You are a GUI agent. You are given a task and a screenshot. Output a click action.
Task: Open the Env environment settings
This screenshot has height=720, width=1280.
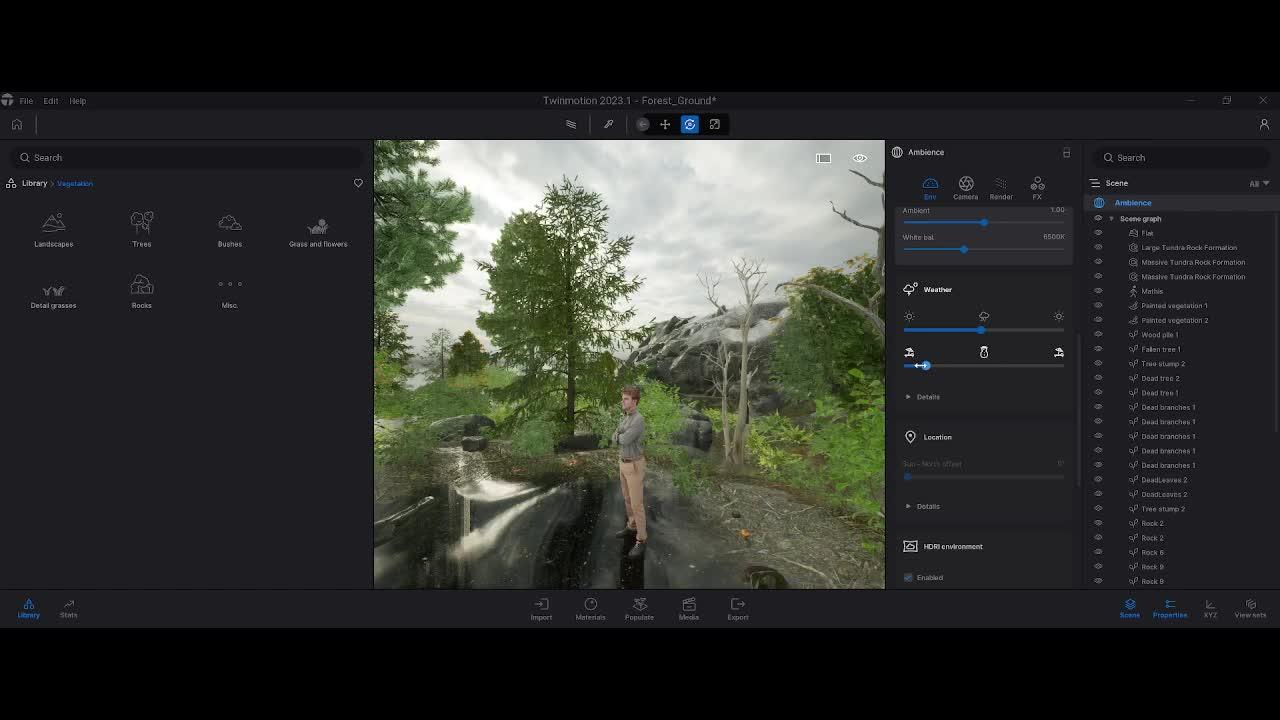(x=929, y=186)
